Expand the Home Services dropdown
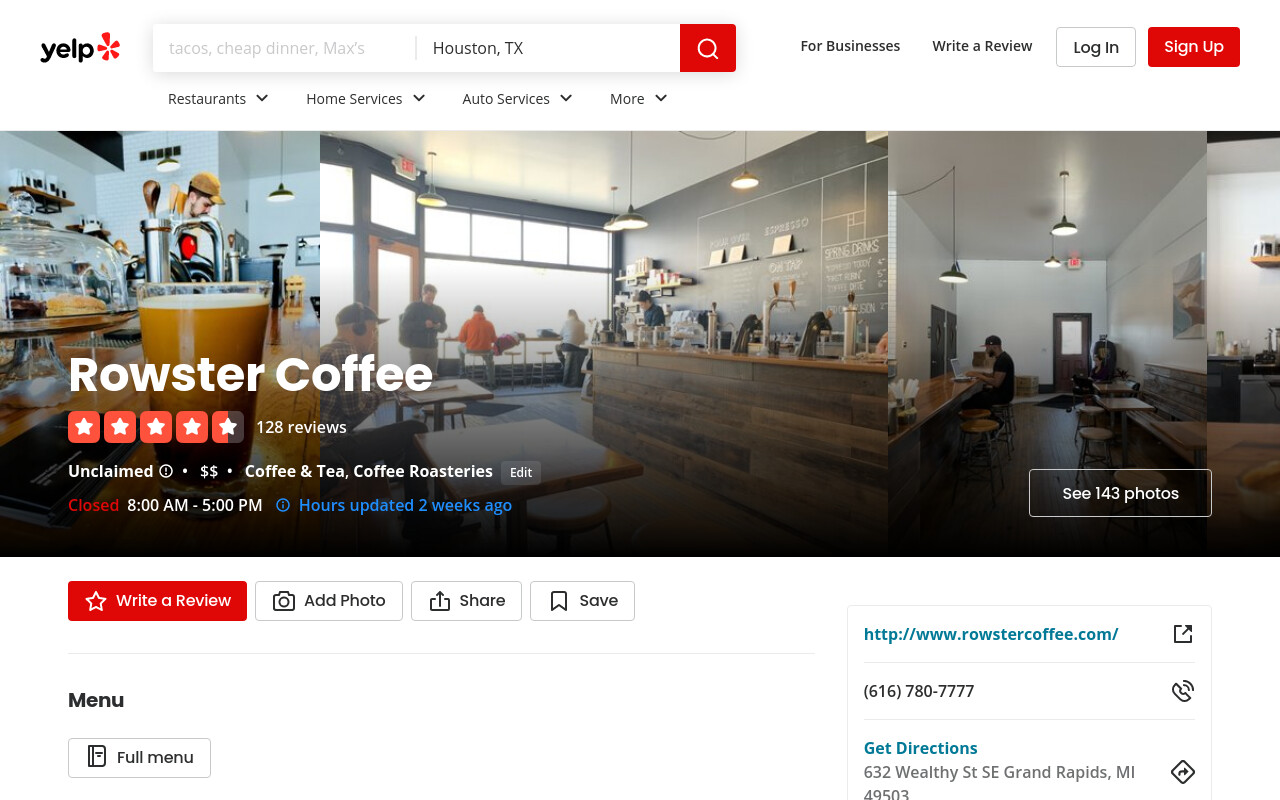 (x=366, y=98)
